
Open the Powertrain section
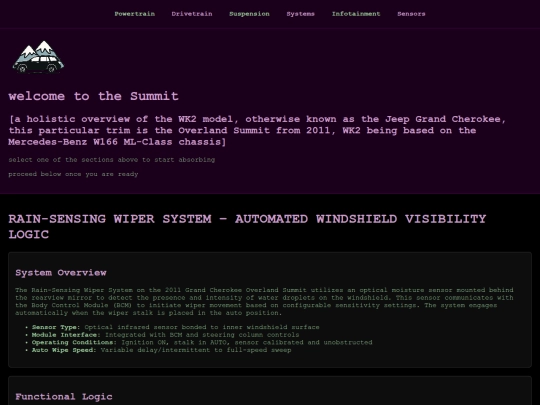tap(134, 14)
